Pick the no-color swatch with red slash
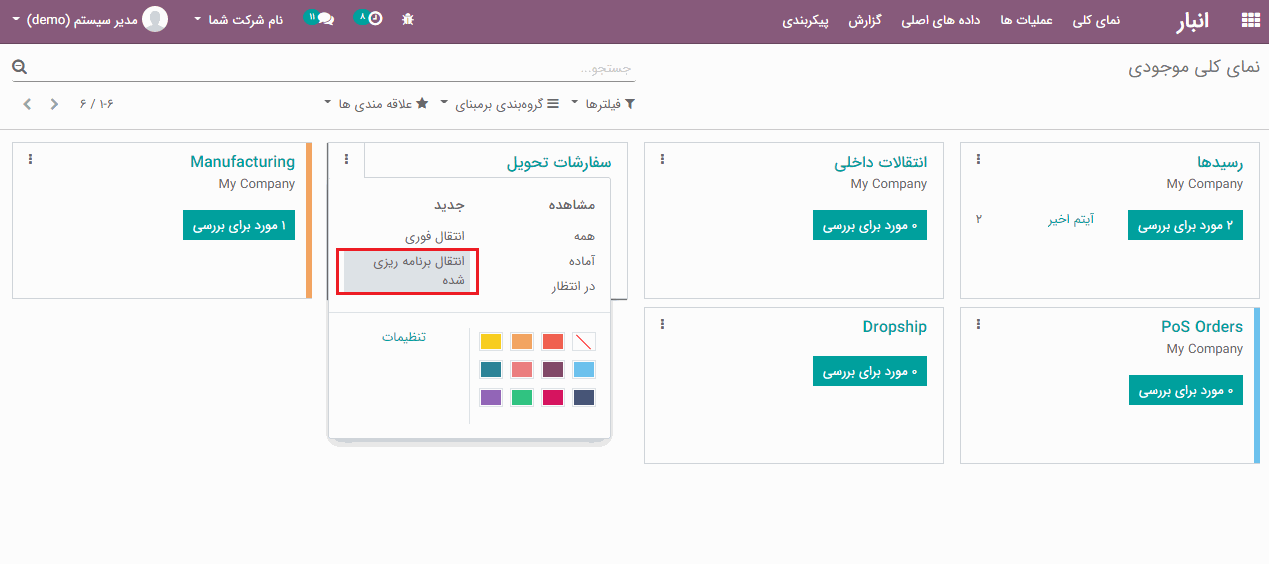 coord(584,341)
